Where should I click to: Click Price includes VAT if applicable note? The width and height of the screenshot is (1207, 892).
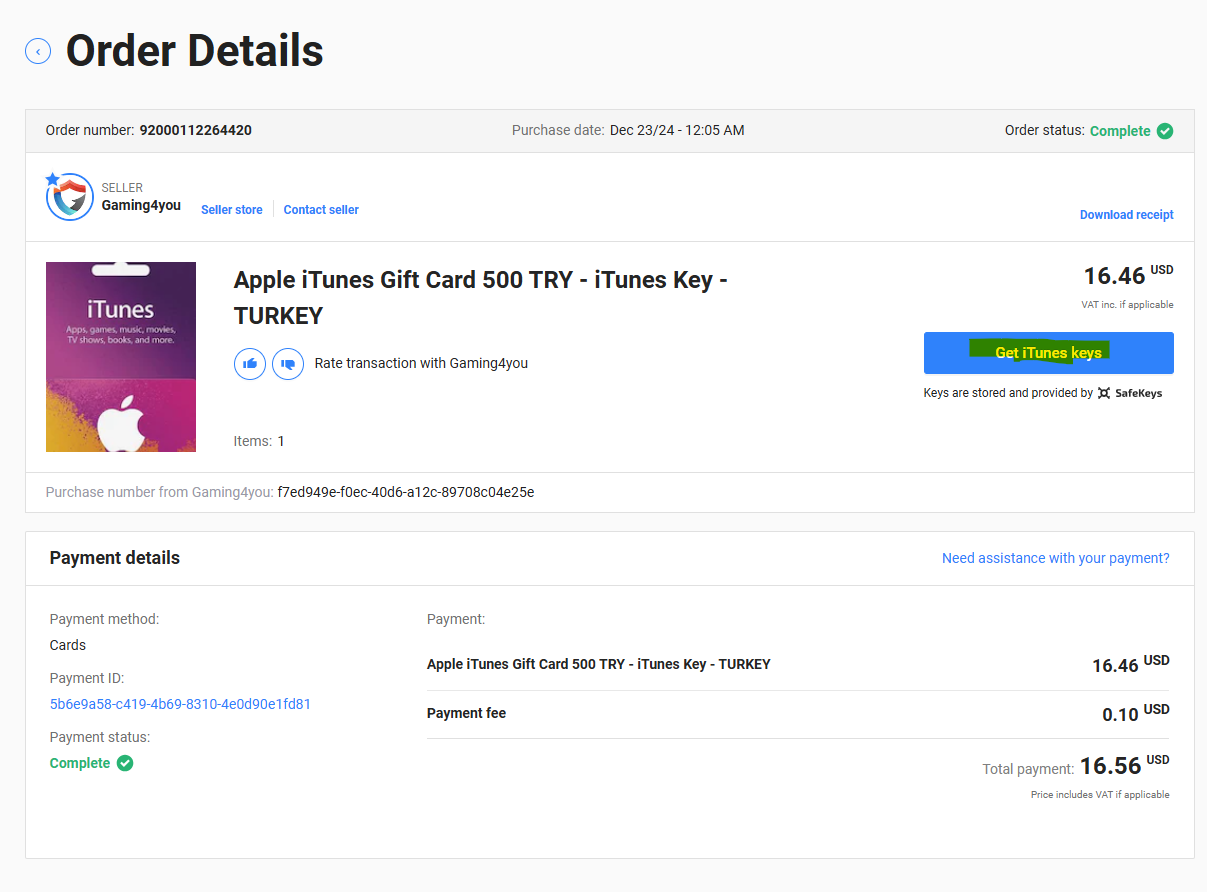pos(1100,795)
